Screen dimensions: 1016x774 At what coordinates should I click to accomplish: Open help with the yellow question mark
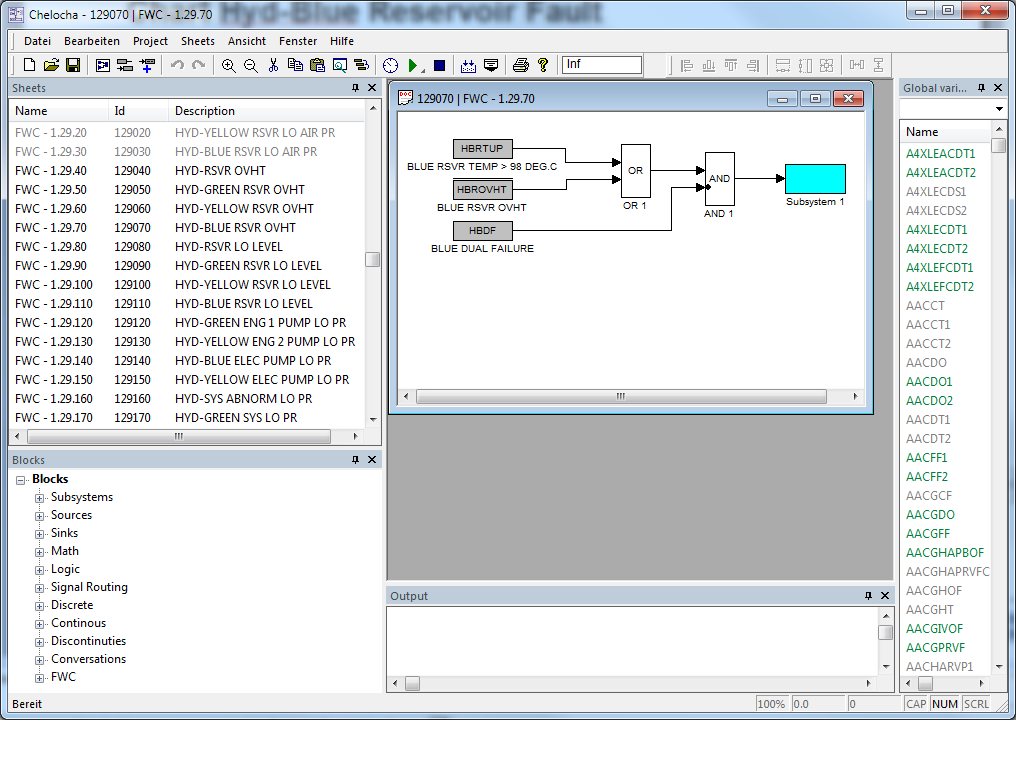[543, 65]
